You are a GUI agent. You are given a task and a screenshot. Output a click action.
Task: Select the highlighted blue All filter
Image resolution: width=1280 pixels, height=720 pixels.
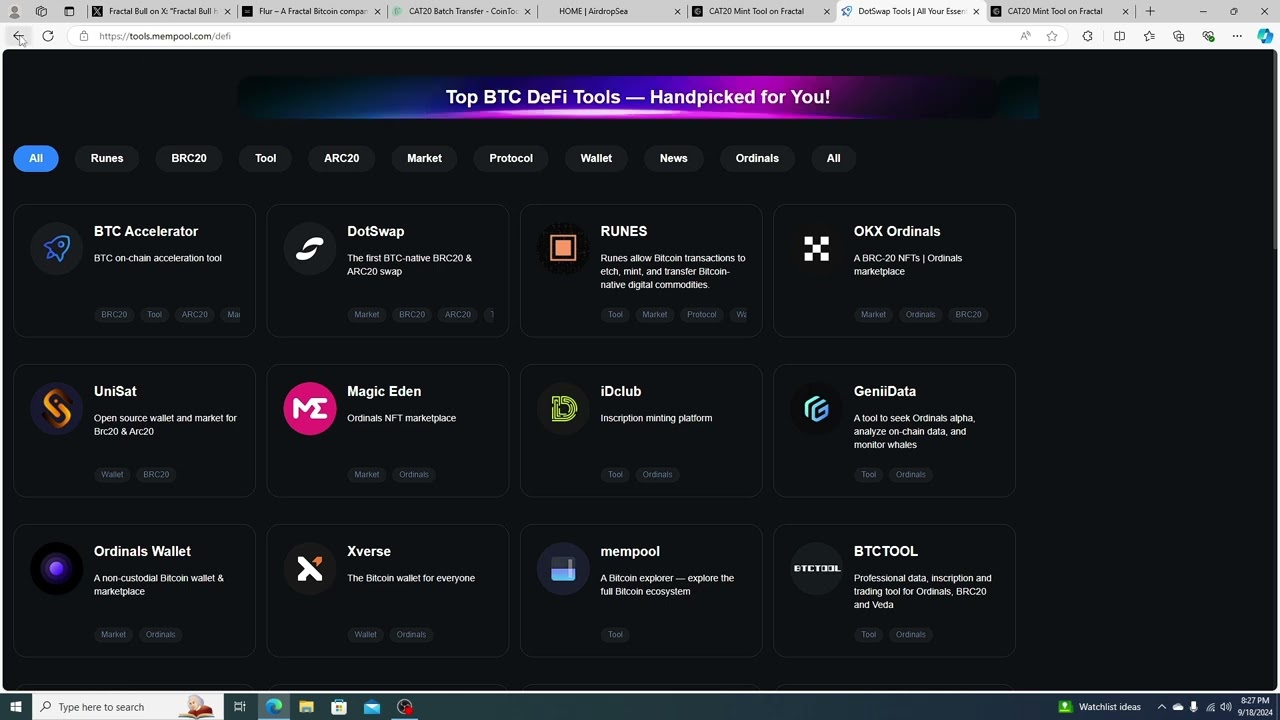coord(36,158)
